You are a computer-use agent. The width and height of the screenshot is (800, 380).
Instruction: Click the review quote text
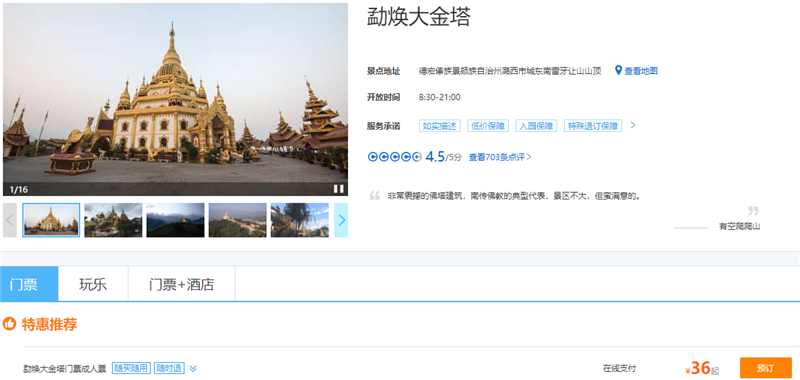[514, 196]
